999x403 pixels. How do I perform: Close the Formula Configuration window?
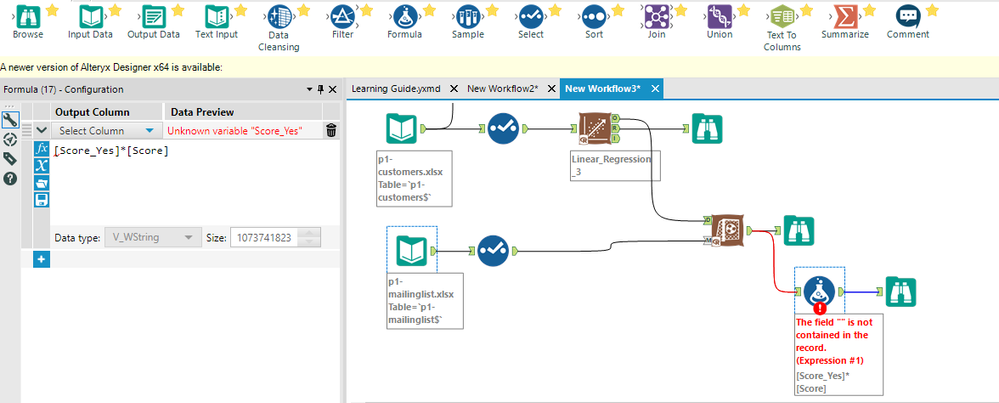point(333,89)
